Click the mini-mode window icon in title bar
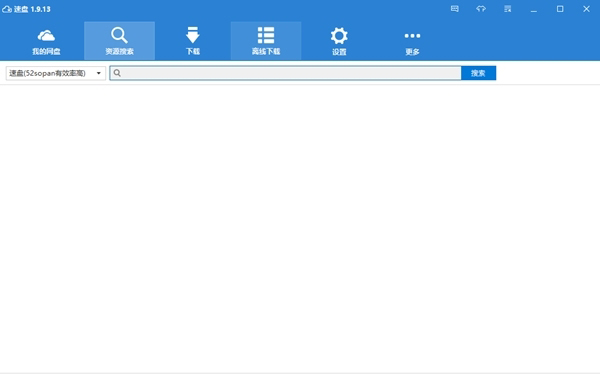 507,9
